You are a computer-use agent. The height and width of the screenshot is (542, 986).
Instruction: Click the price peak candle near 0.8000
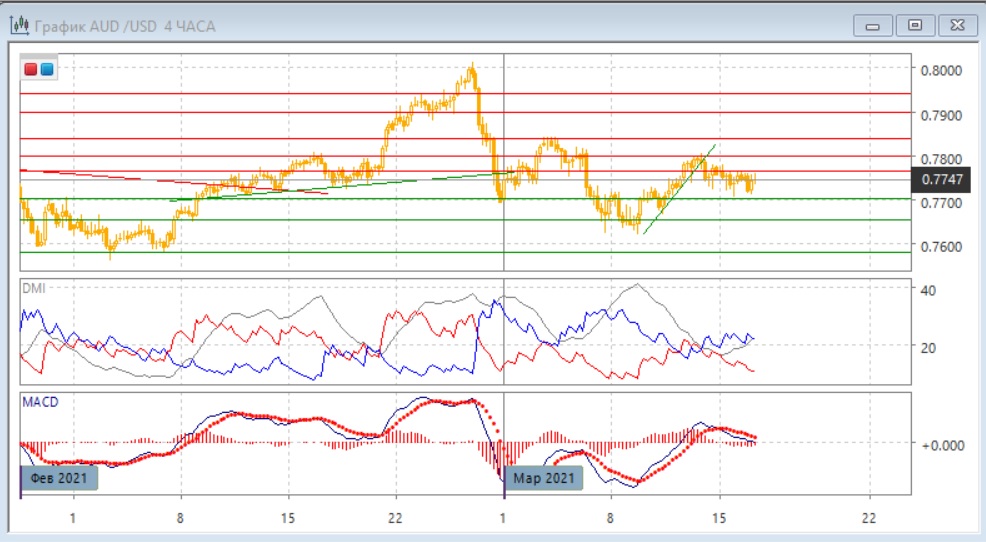click(x=472, y=70)
